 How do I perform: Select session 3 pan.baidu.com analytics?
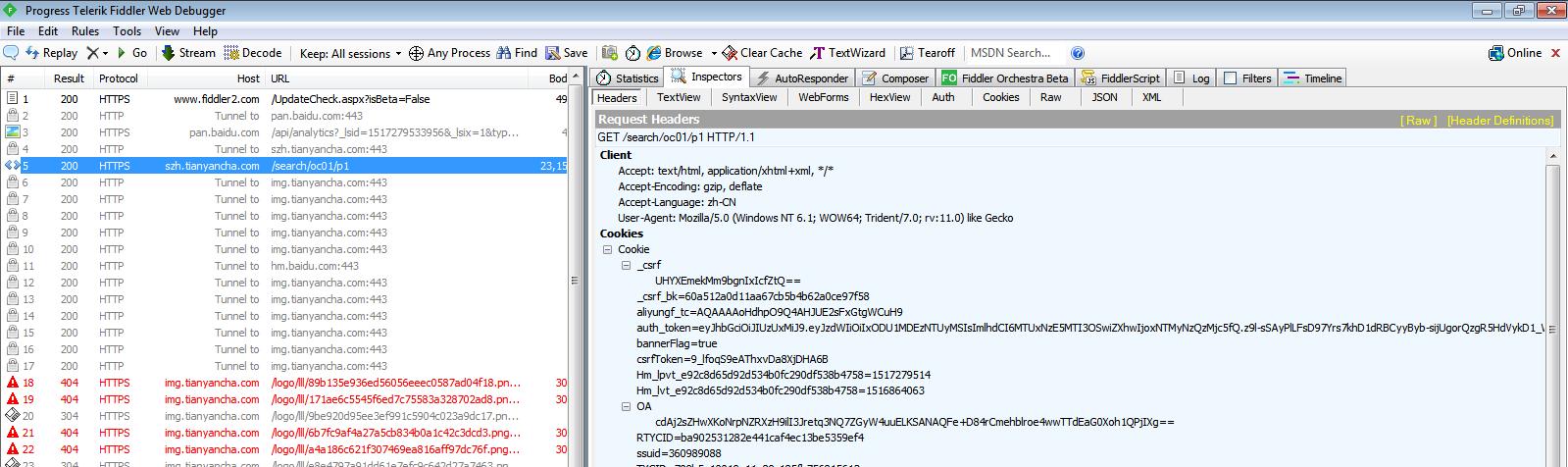coord(284,132)
